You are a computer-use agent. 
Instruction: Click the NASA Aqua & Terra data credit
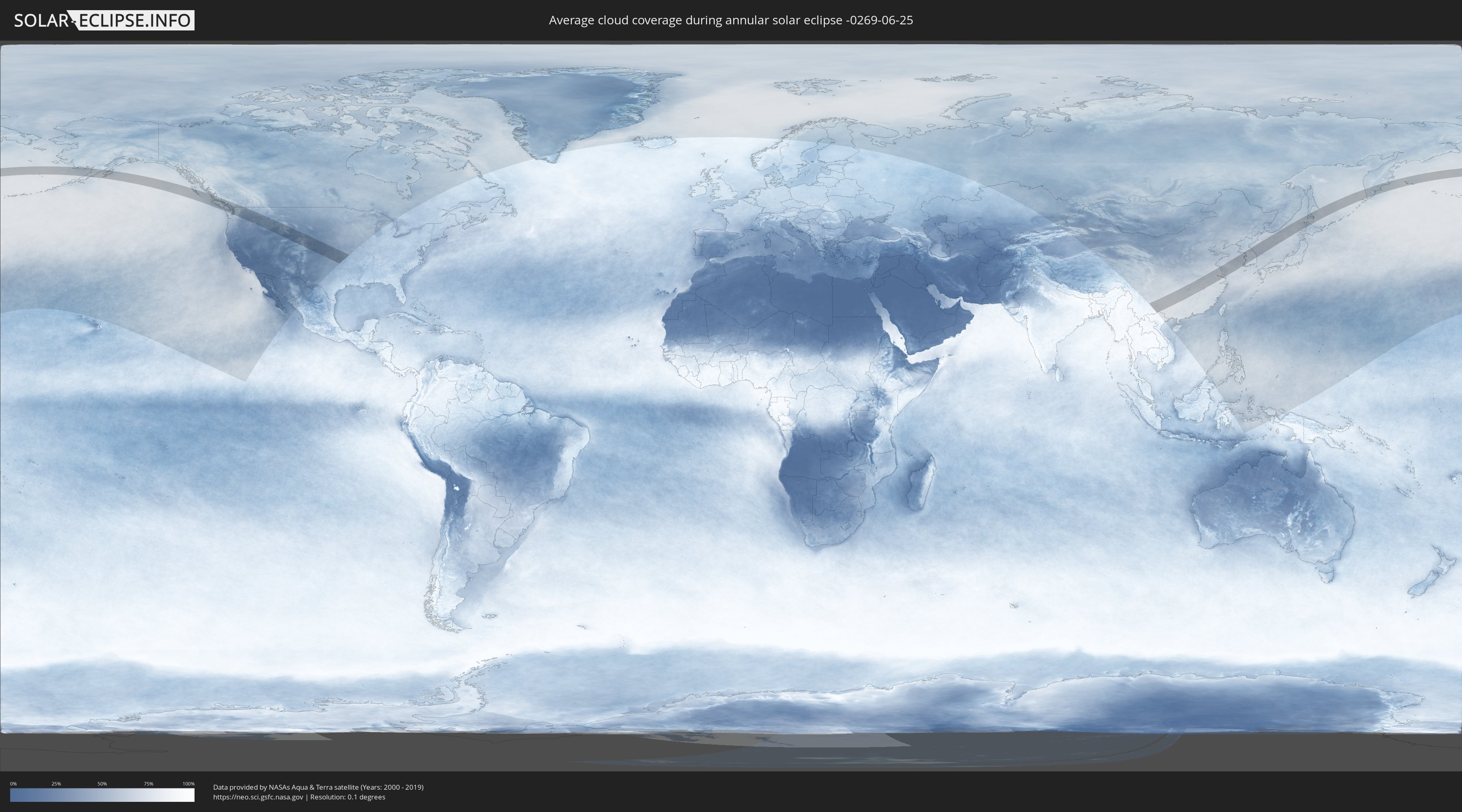pyautogui.click(x=318, y=787)
